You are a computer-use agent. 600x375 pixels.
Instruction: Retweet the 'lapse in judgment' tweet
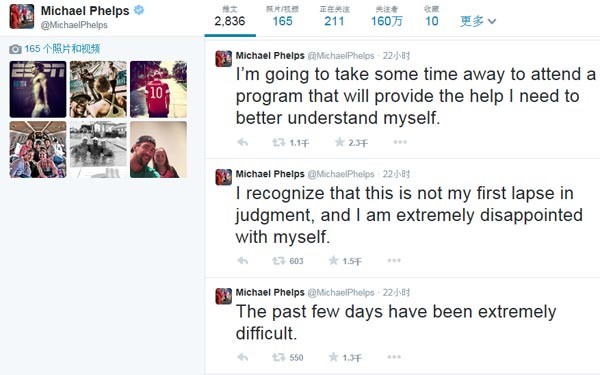(x=279, y=261)
